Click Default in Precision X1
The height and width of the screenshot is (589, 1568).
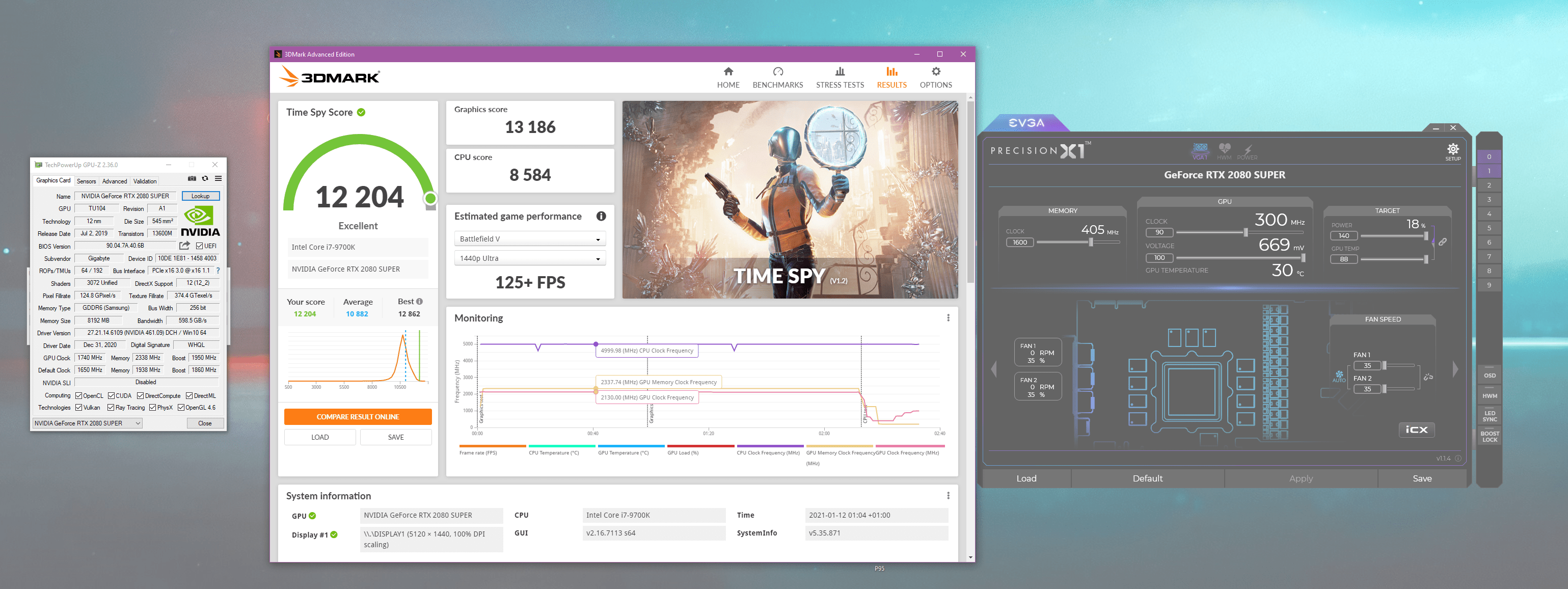click(x=1147, y=479)
